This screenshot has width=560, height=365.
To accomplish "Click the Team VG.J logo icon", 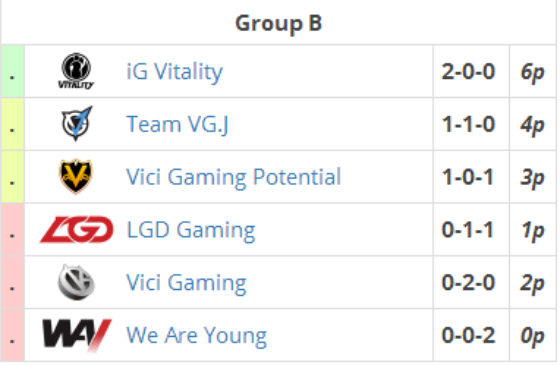I will point(77,124).
